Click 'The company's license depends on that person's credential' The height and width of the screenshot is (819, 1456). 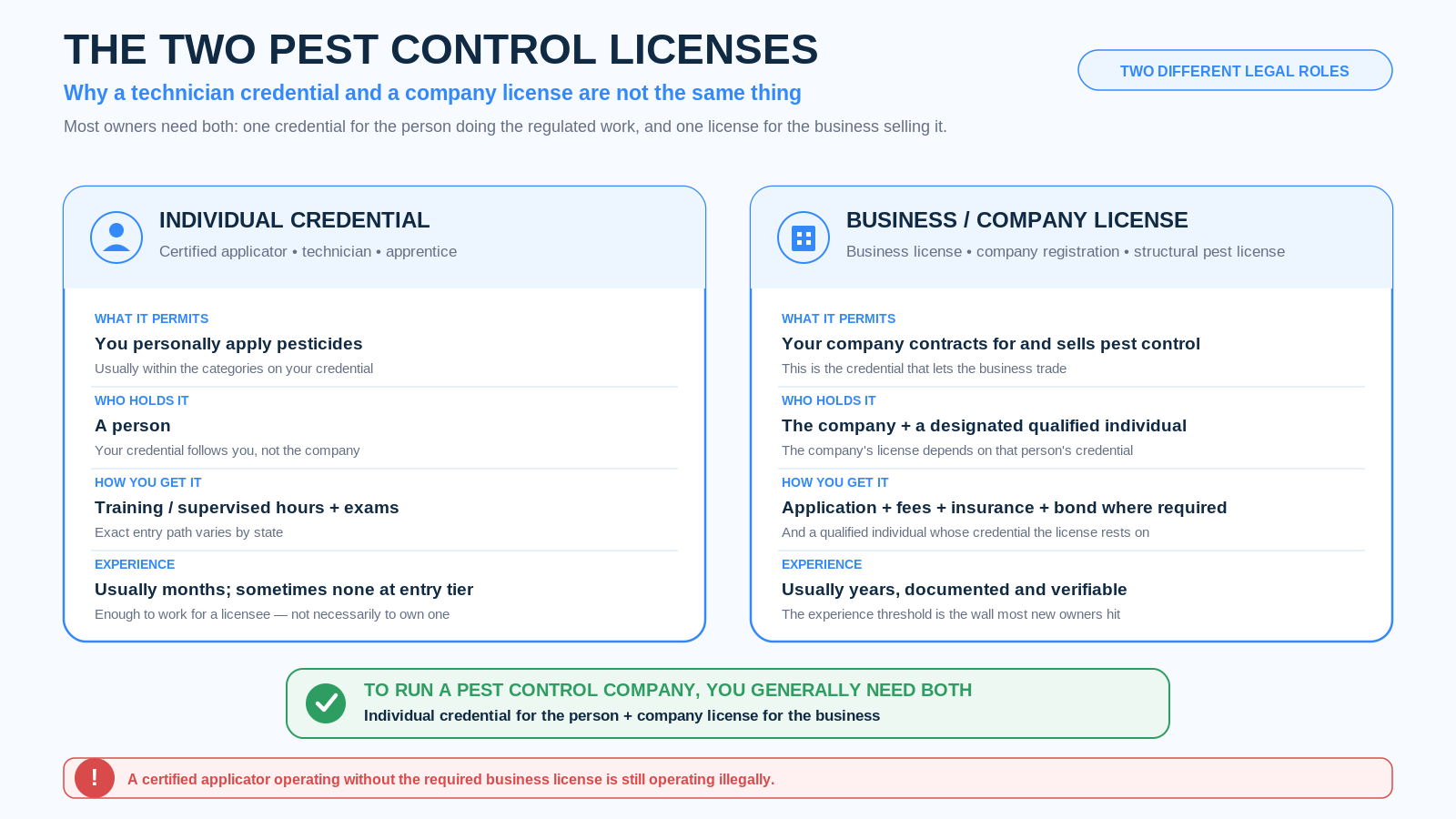tap(957, 450)
